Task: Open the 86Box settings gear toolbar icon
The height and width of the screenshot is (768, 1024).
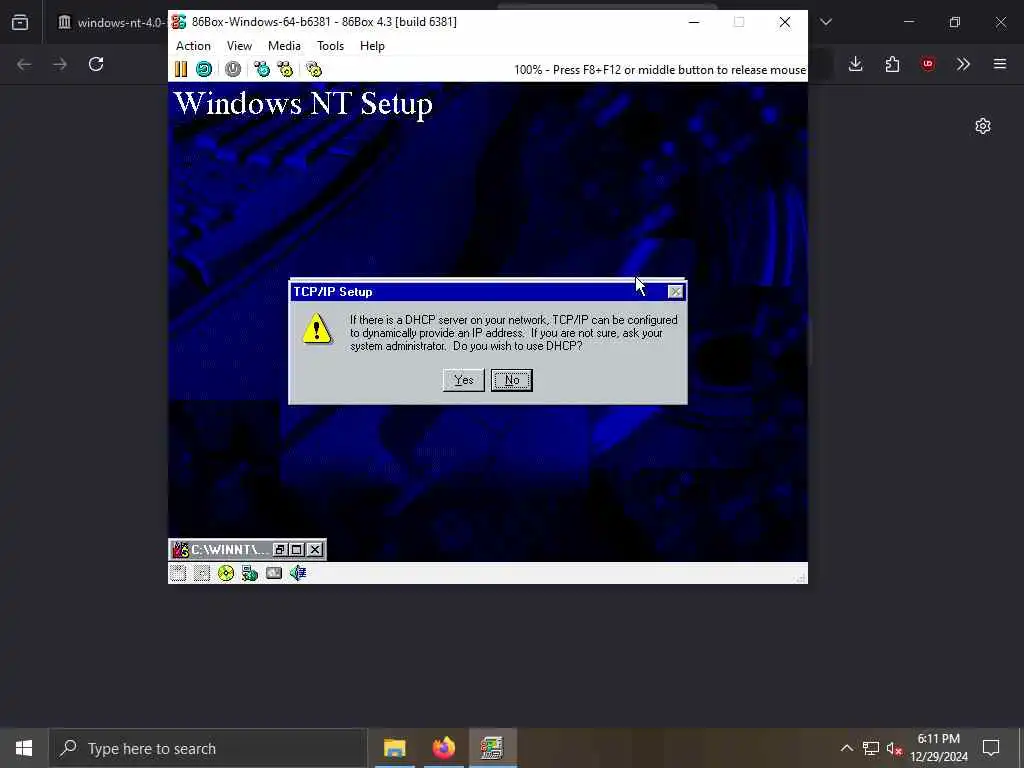Action: pyautogui.click(x=314, y=69)
